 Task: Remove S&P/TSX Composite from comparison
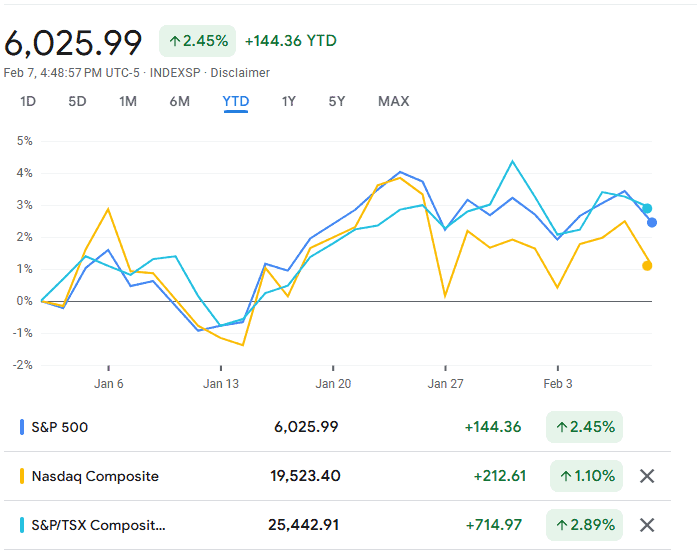tap(647, 525)
